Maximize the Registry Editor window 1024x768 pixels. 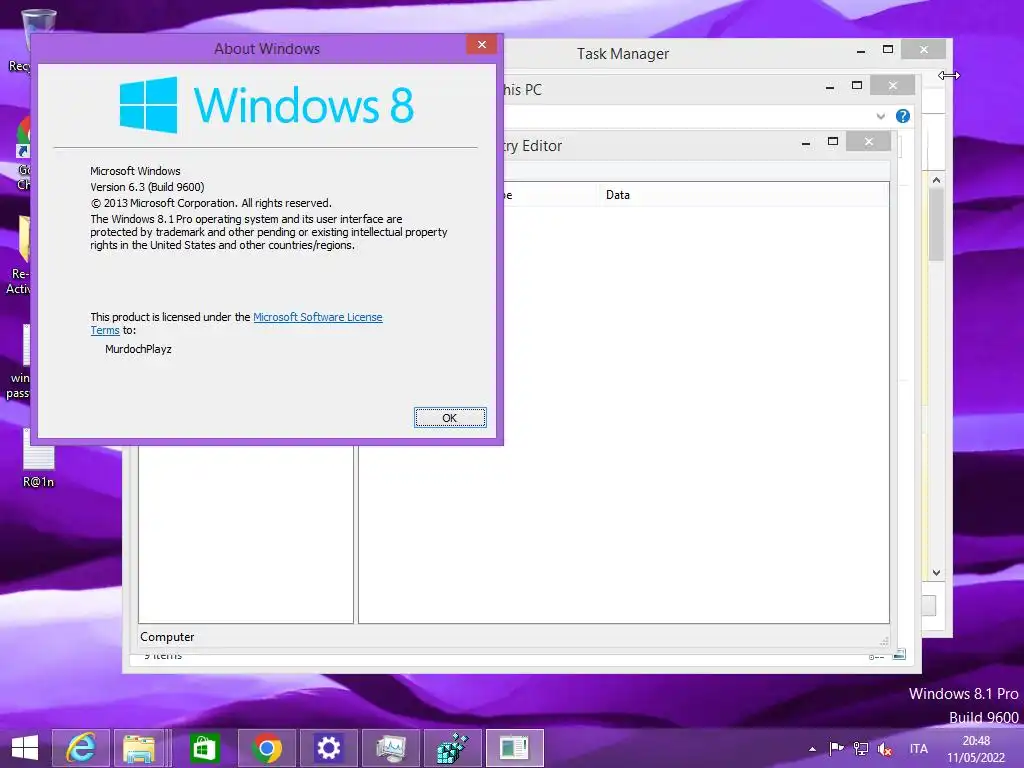point(833,142)
